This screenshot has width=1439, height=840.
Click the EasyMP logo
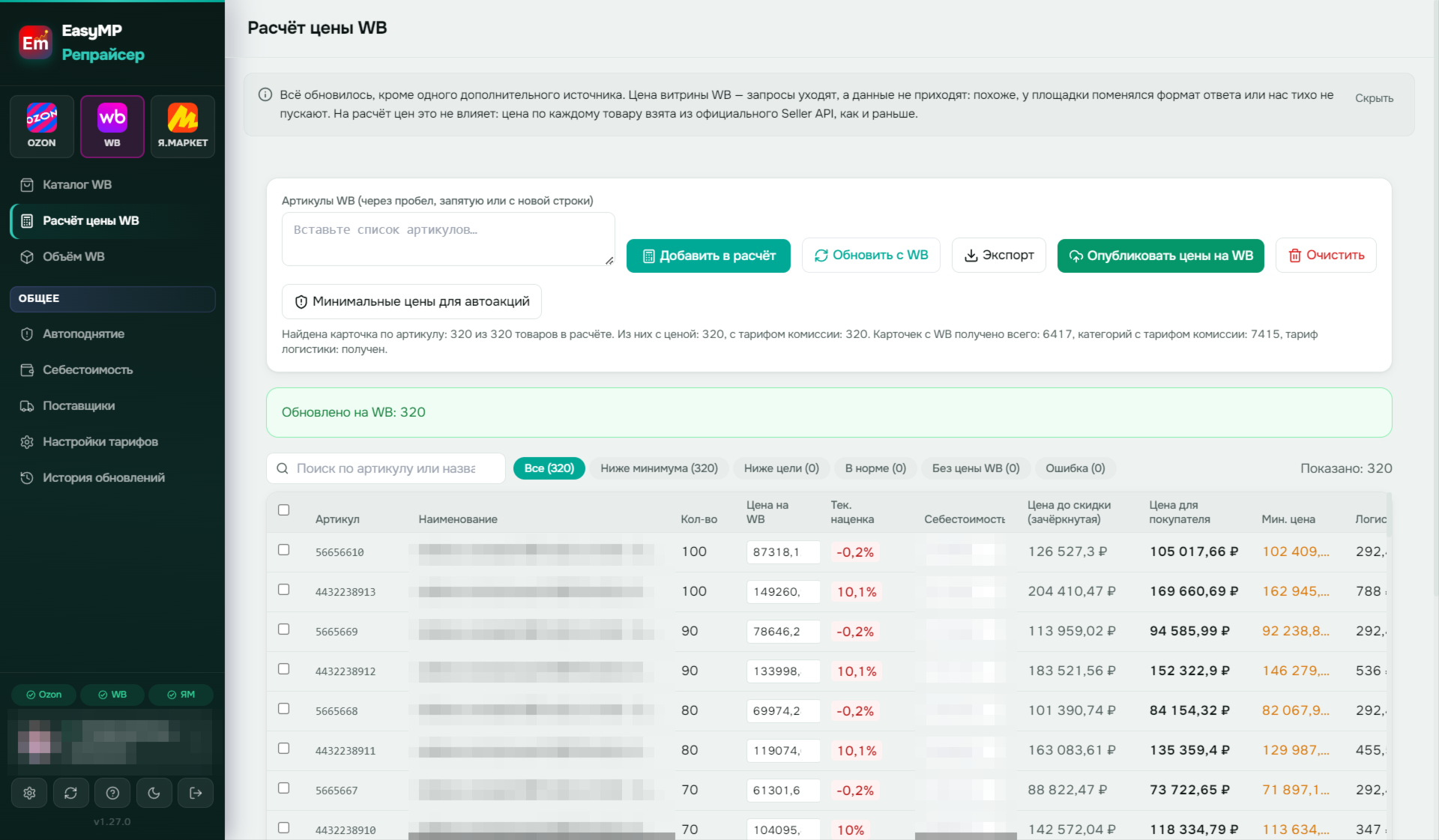tap(35, 43)
